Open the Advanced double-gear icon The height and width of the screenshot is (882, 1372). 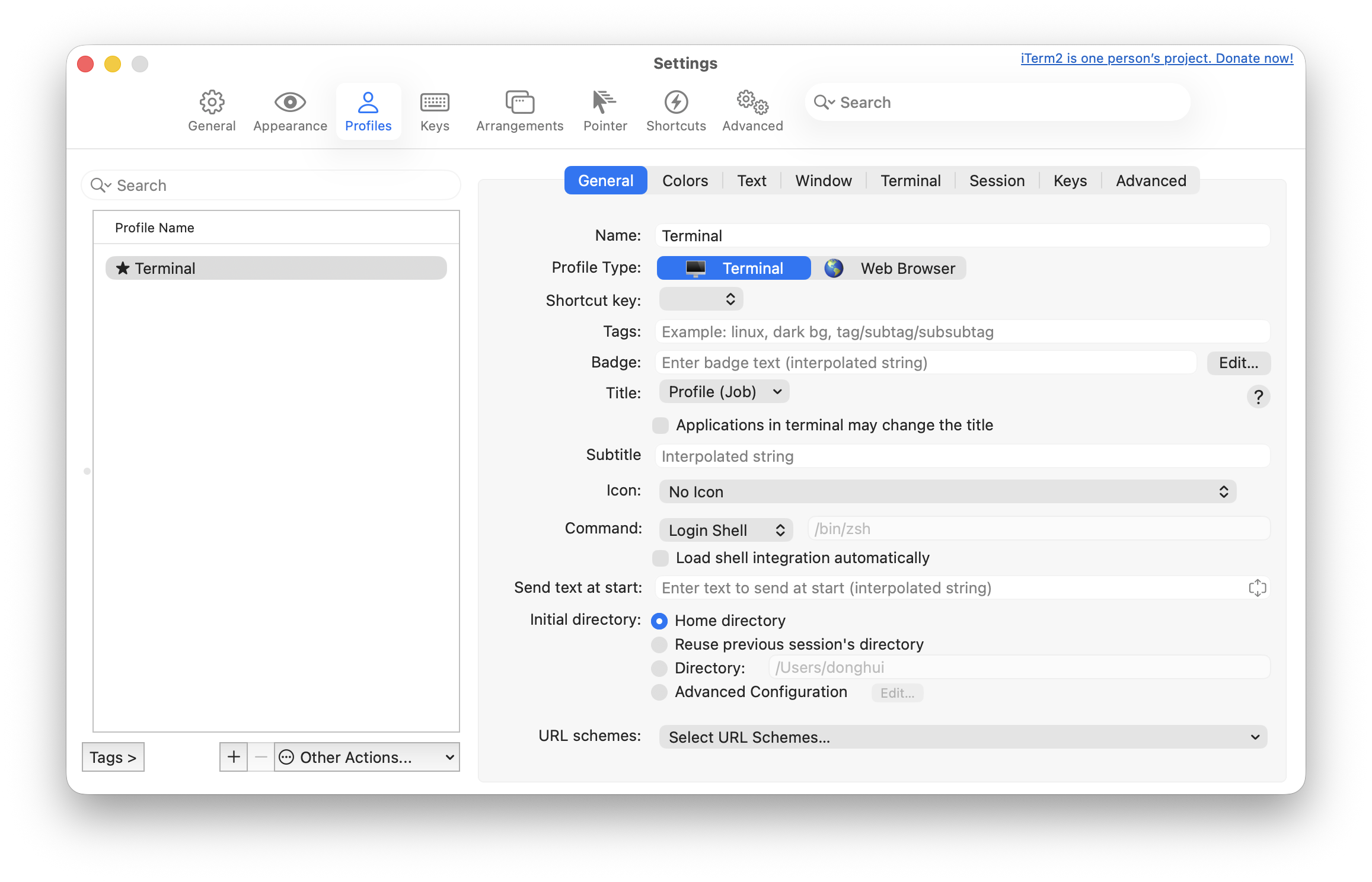coord(752,102)
